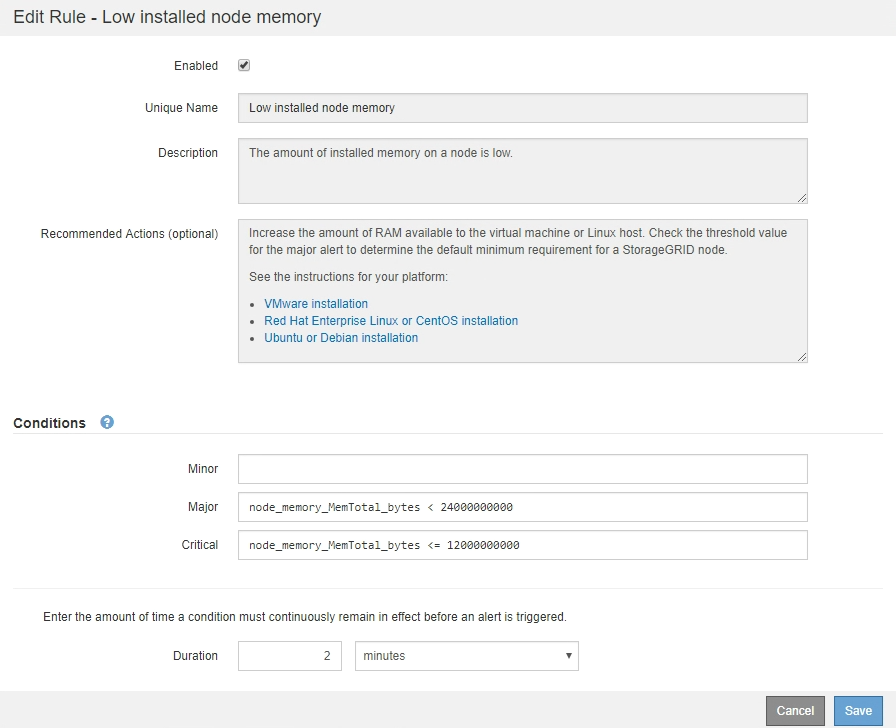Click the Critical condition expression field
Image resolution: width=896 pixels, height=728 pixels.
[x=522, y=545]
